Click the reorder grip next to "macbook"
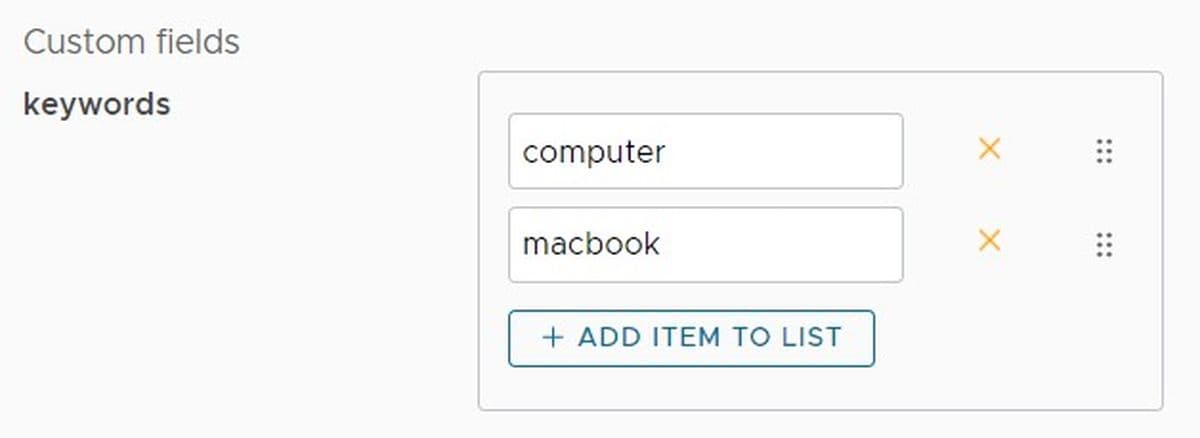The image size is (1200, 438). pos(1104,244)
